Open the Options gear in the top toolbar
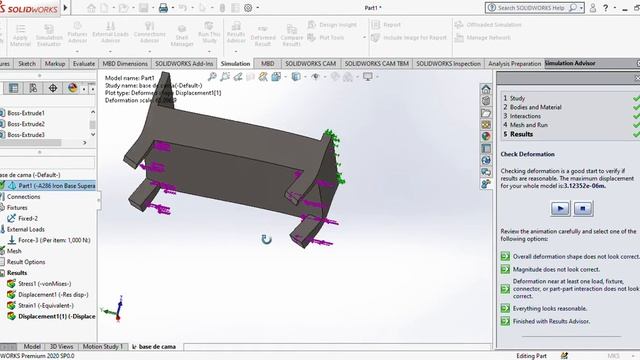The height and width of the screenshot is (360, 640). 248,8
